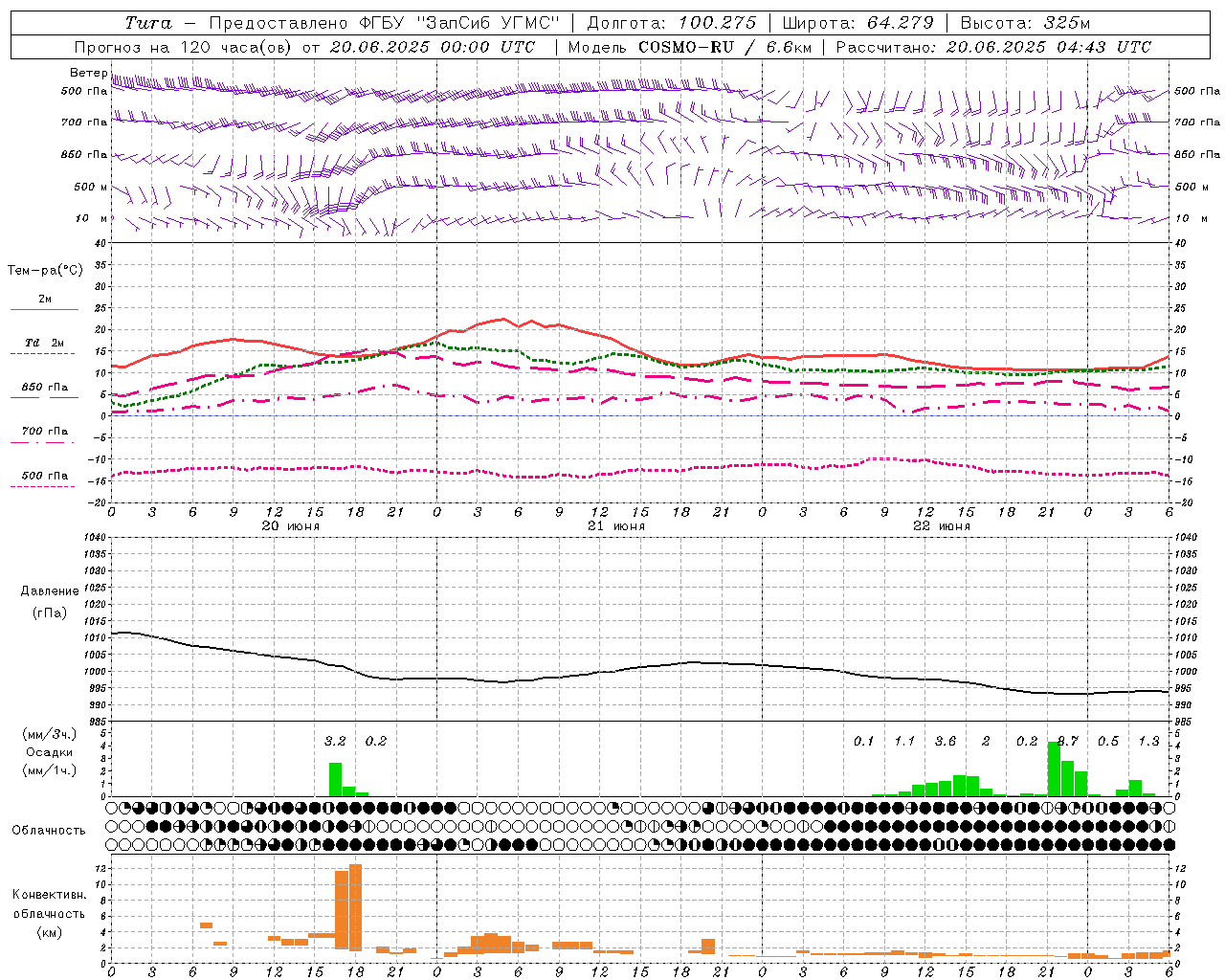Click the '1.3' precipitation total value

pos(1148,741)
